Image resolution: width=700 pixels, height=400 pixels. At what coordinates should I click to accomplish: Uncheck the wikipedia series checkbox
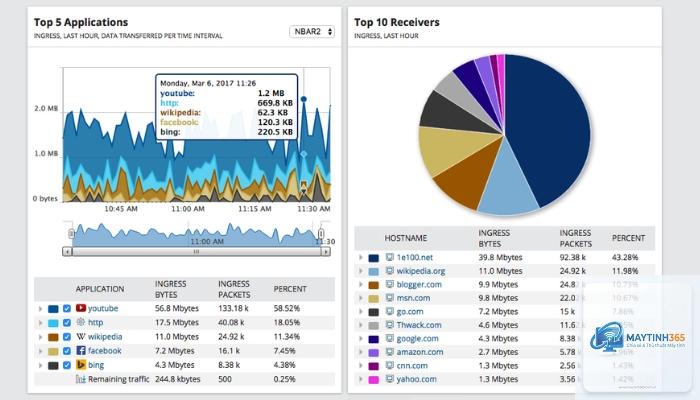click(67, 337)
